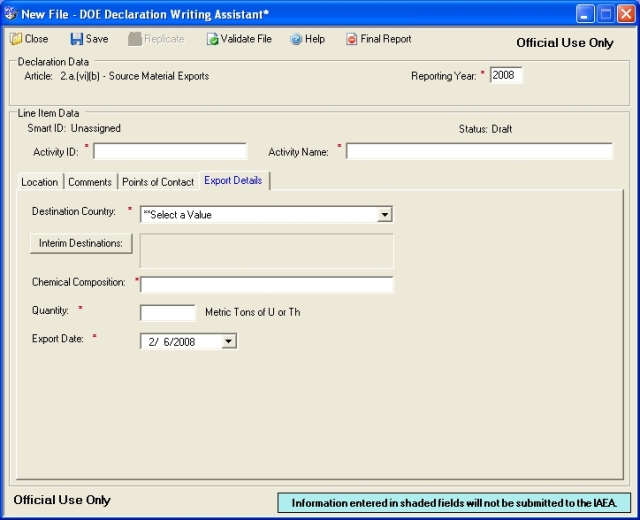Click the 'Source Material Exports' article text

pyautogui.click(x=159, y=76)
